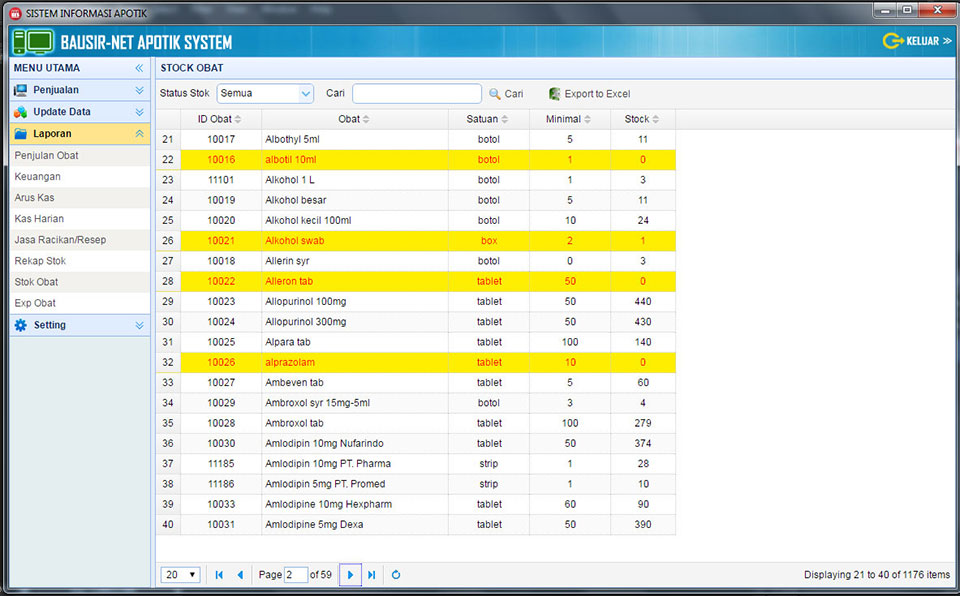Open Stok Obat report menu item
This screenshot has width=960, height=596.
(x=37, y=282)
